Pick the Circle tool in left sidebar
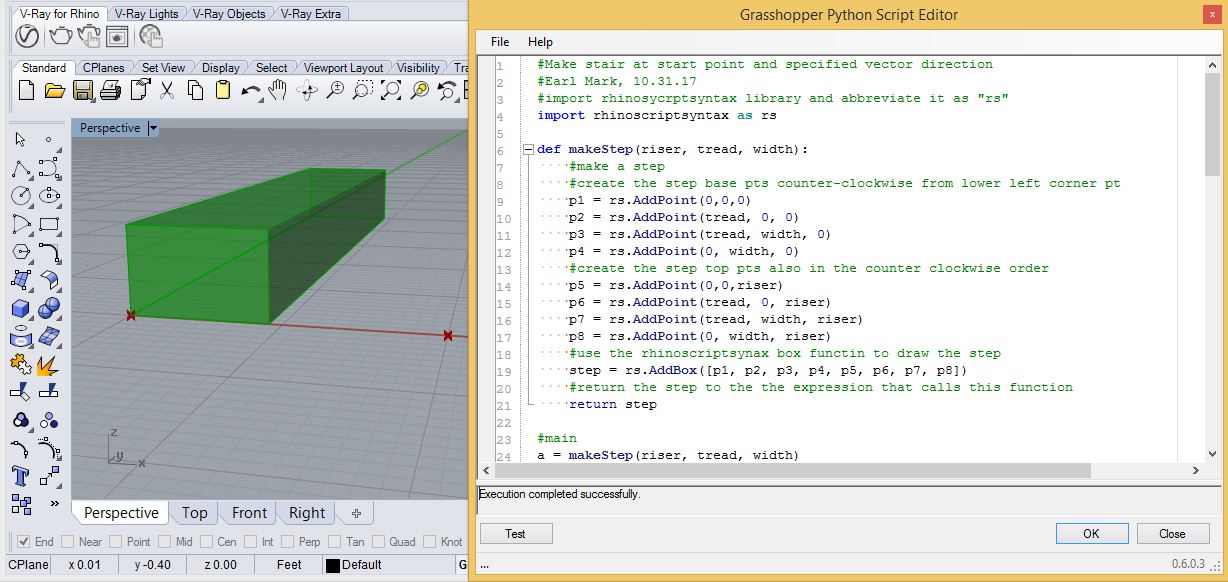Screen dimensions: 1228x582 point(21,196)
